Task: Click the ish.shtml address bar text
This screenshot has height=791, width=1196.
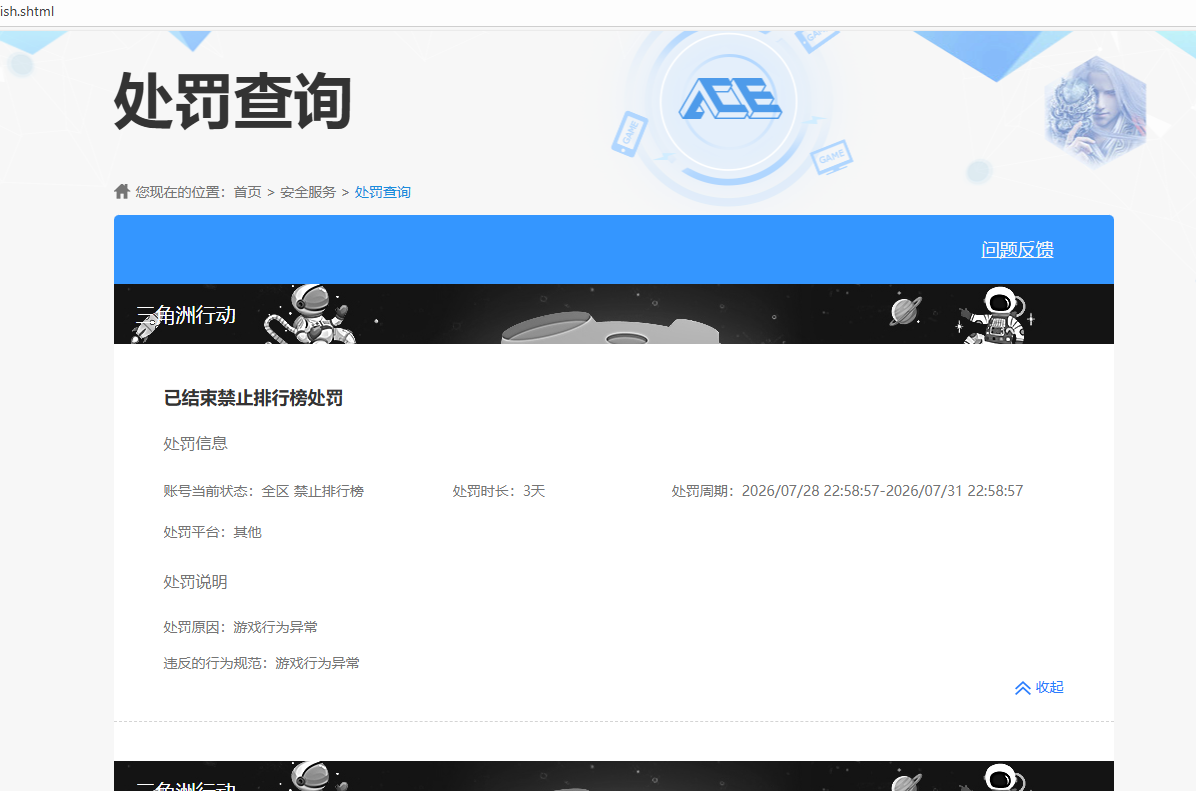Action: point(27,11)
